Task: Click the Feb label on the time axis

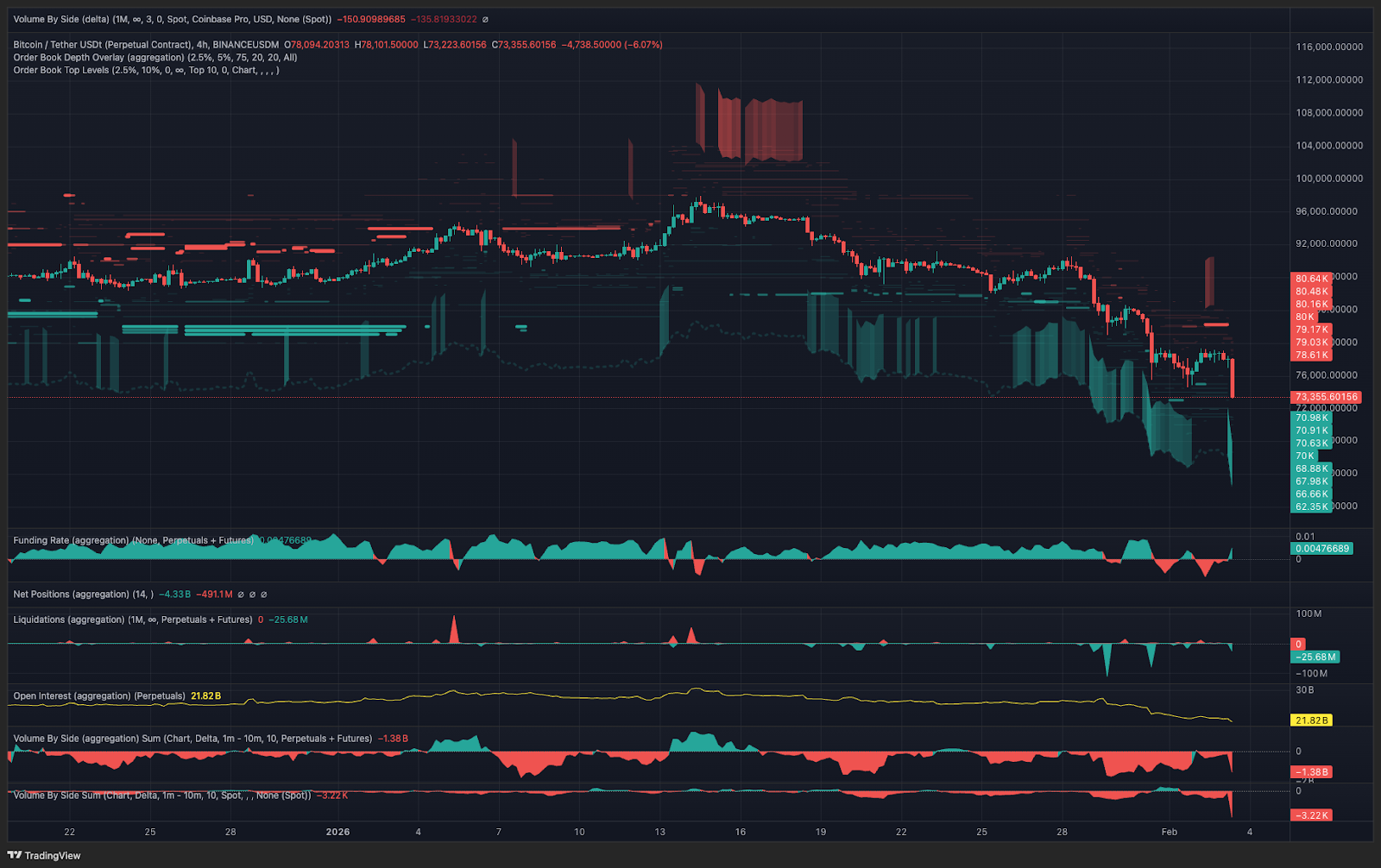Action: [1170, 833]
